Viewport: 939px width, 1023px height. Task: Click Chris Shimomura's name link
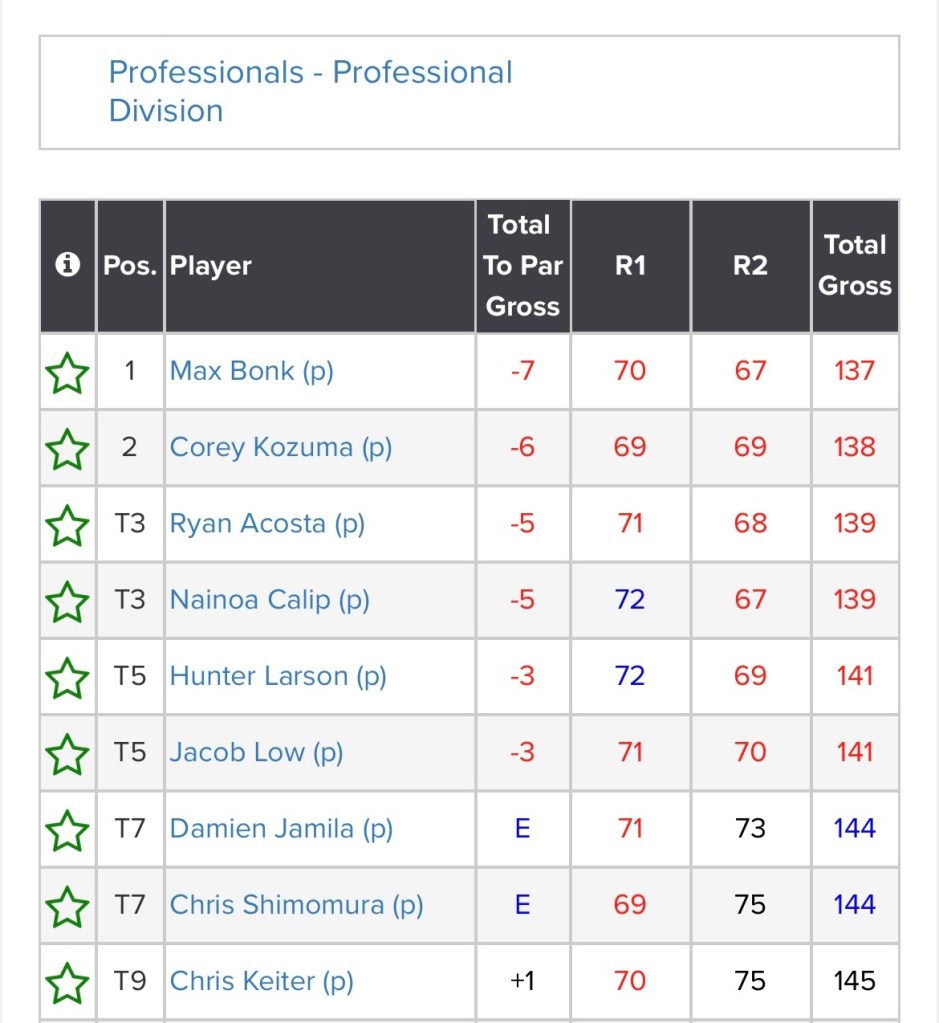click(296, 905)
